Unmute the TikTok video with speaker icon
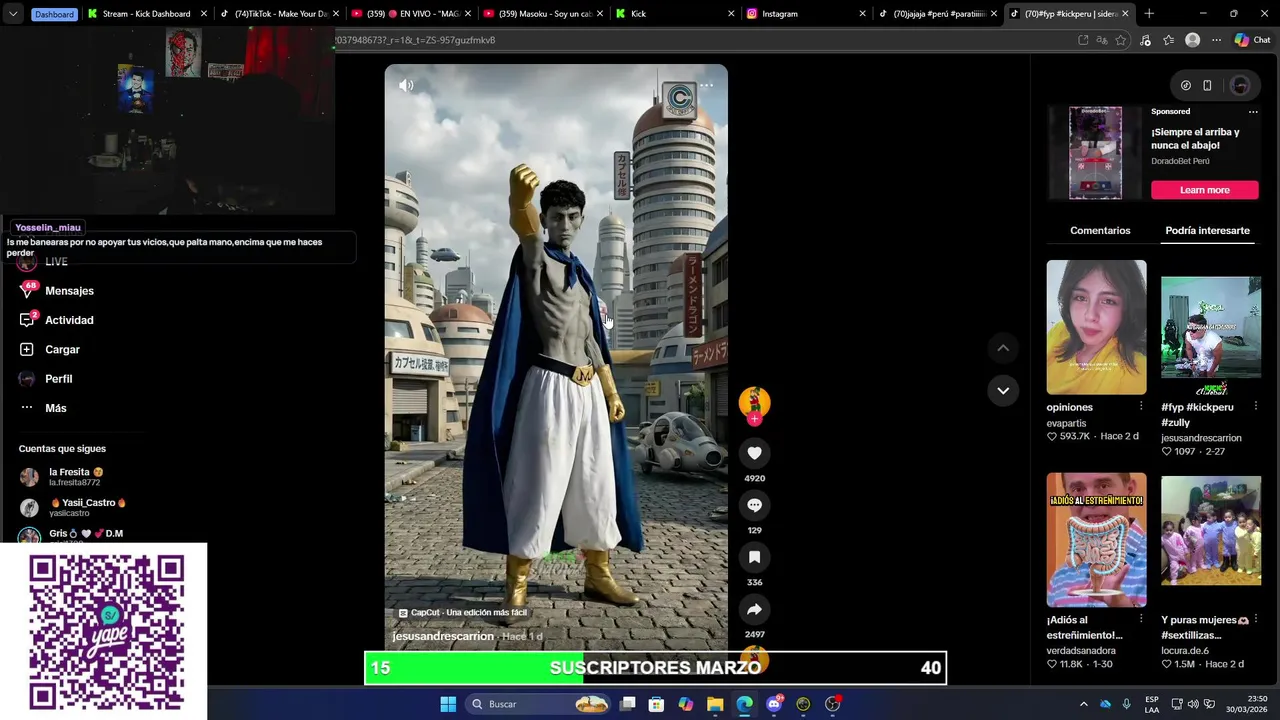Viewport: 1280px width, 720px height. [406, 85]
